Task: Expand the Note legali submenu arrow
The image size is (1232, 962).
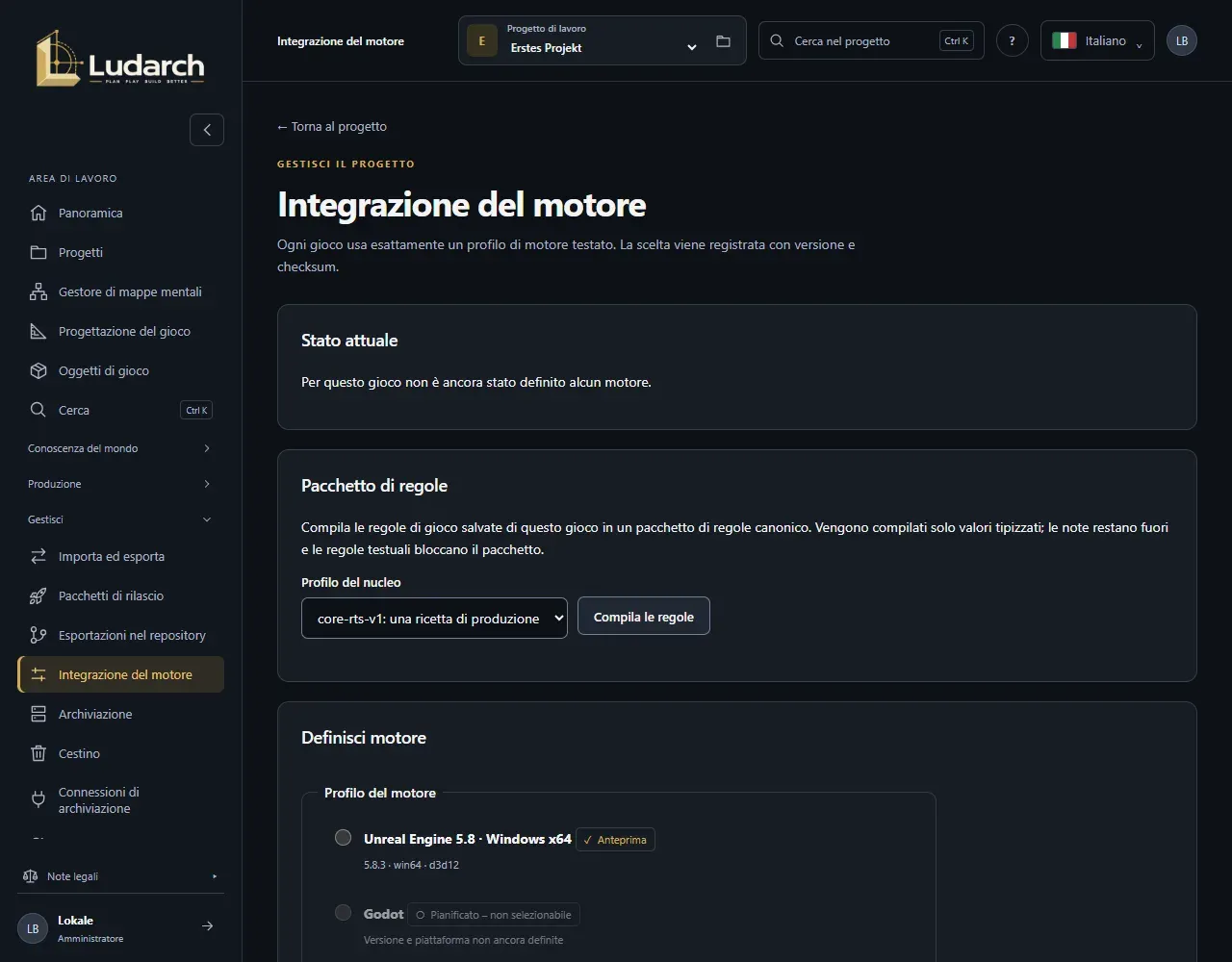Action: 215,876
